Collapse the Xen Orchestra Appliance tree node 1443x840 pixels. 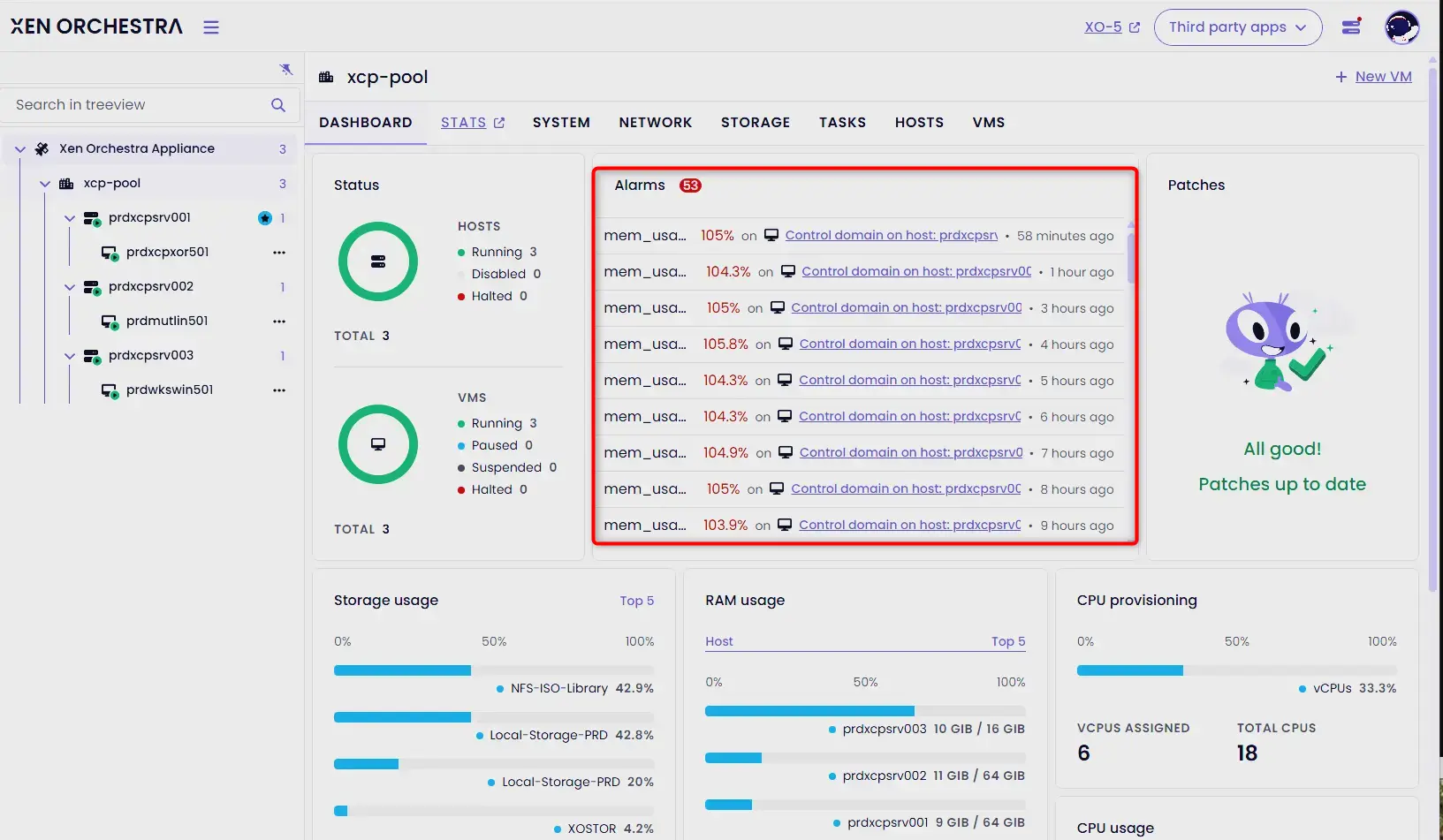coord(20,149)
